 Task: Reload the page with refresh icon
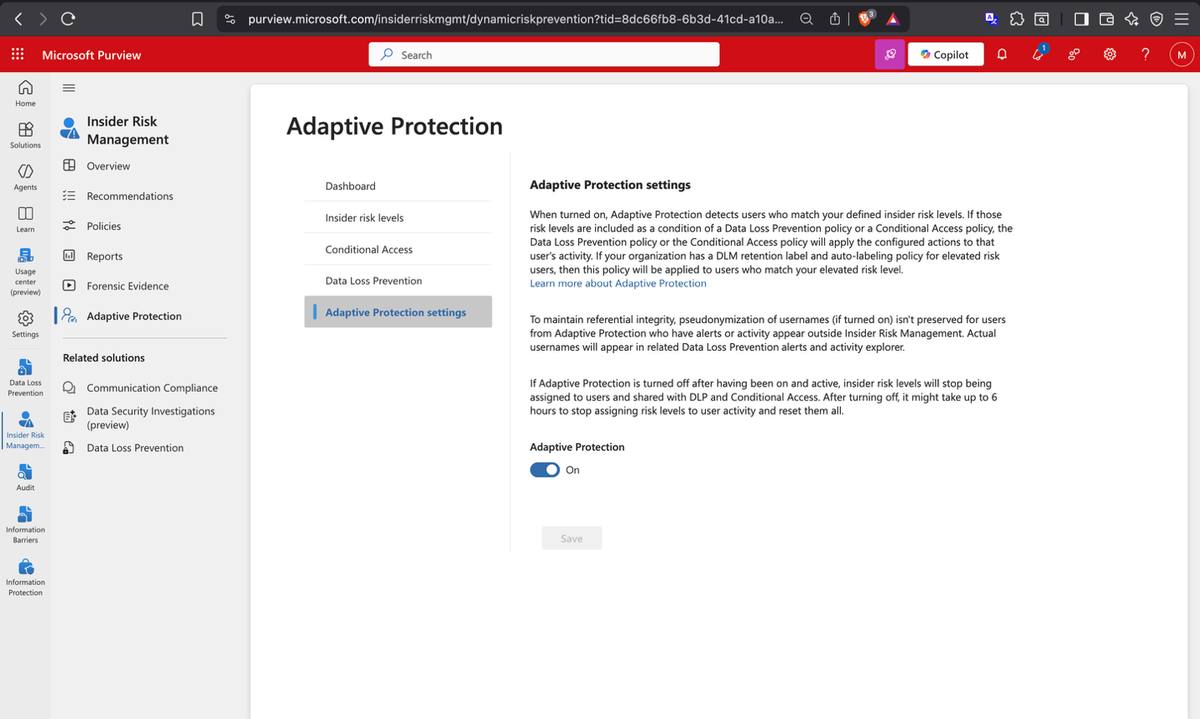coord(67,18)
